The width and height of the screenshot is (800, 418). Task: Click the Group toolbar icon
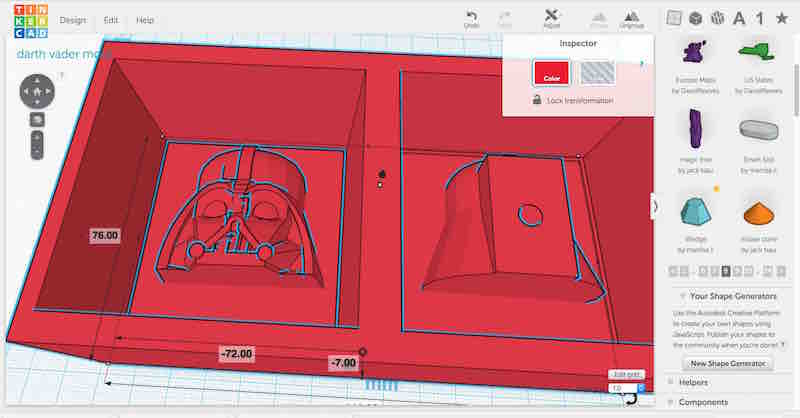[599, 20]
